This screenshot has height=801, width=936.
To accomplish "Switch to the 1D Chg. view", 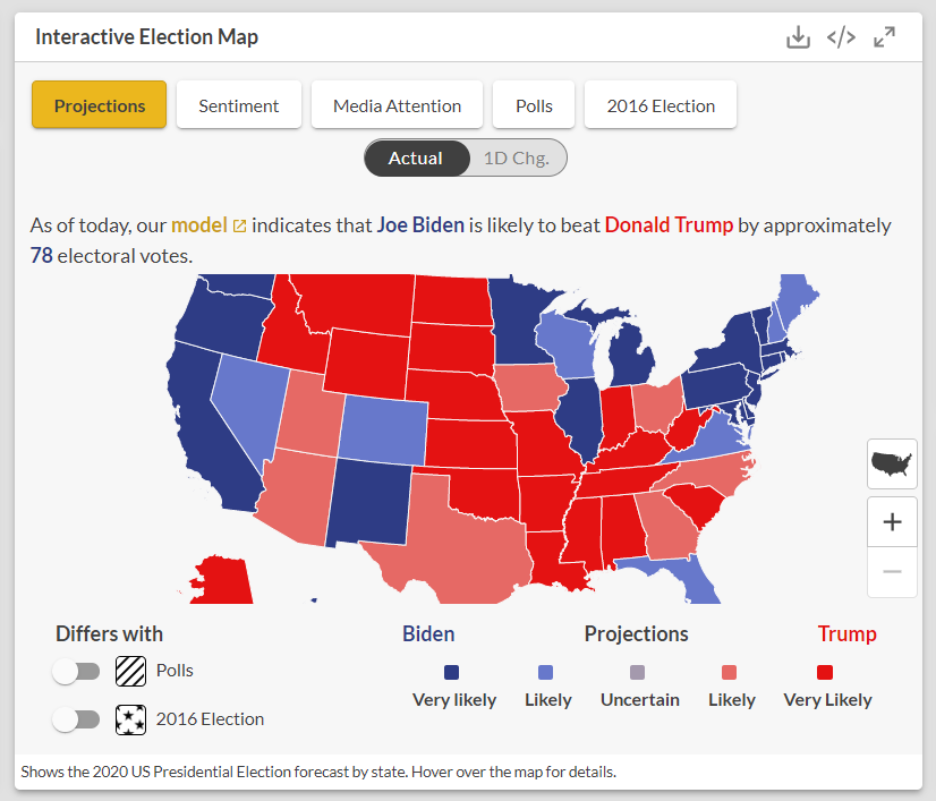I will 516,158.
